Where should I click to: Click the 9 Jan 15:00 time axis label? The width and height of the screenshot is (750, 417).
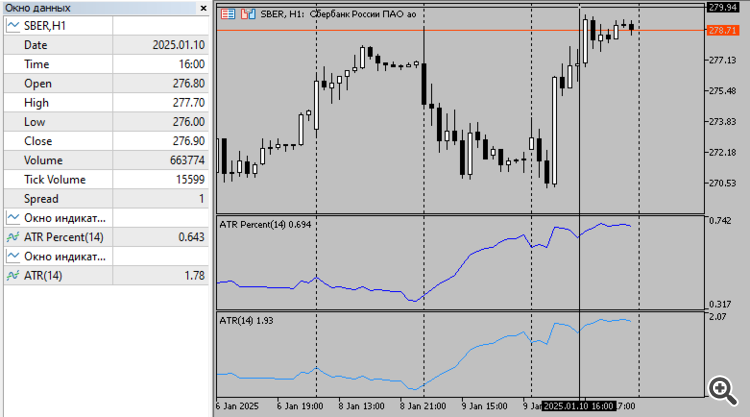[484, 406]
